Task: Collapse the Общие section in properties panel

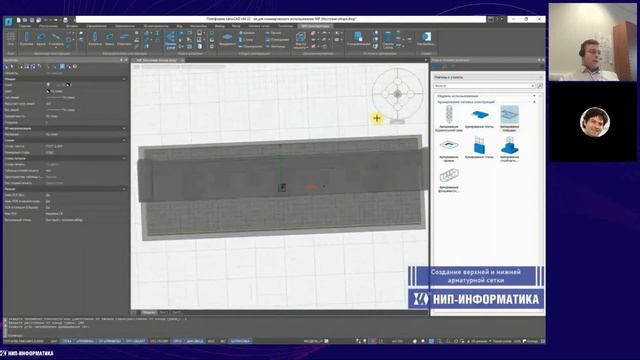Action: tap(124, 79)
